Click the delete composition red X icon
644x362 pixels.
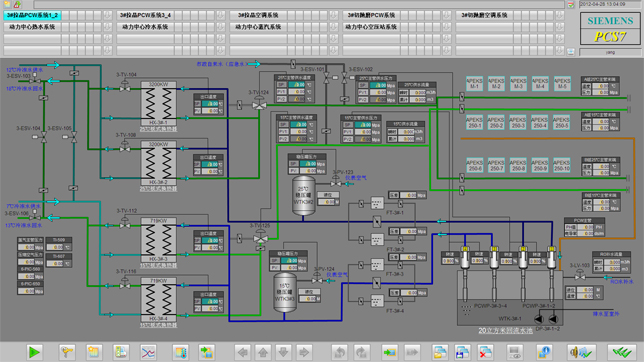485,352
